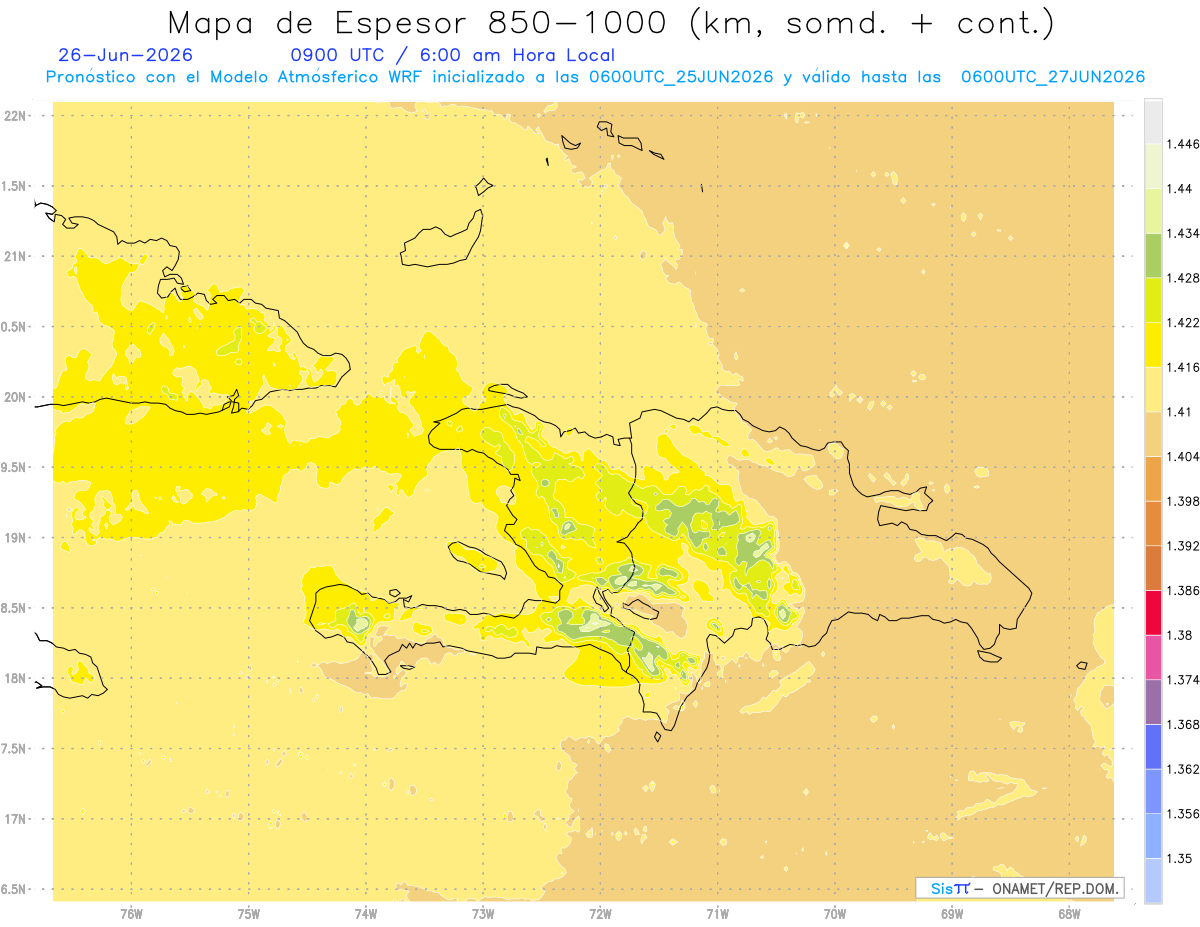Click the colorbar value "1.422"
The width and height of the screenshot is (1200, 927).
pos(1183,323)
